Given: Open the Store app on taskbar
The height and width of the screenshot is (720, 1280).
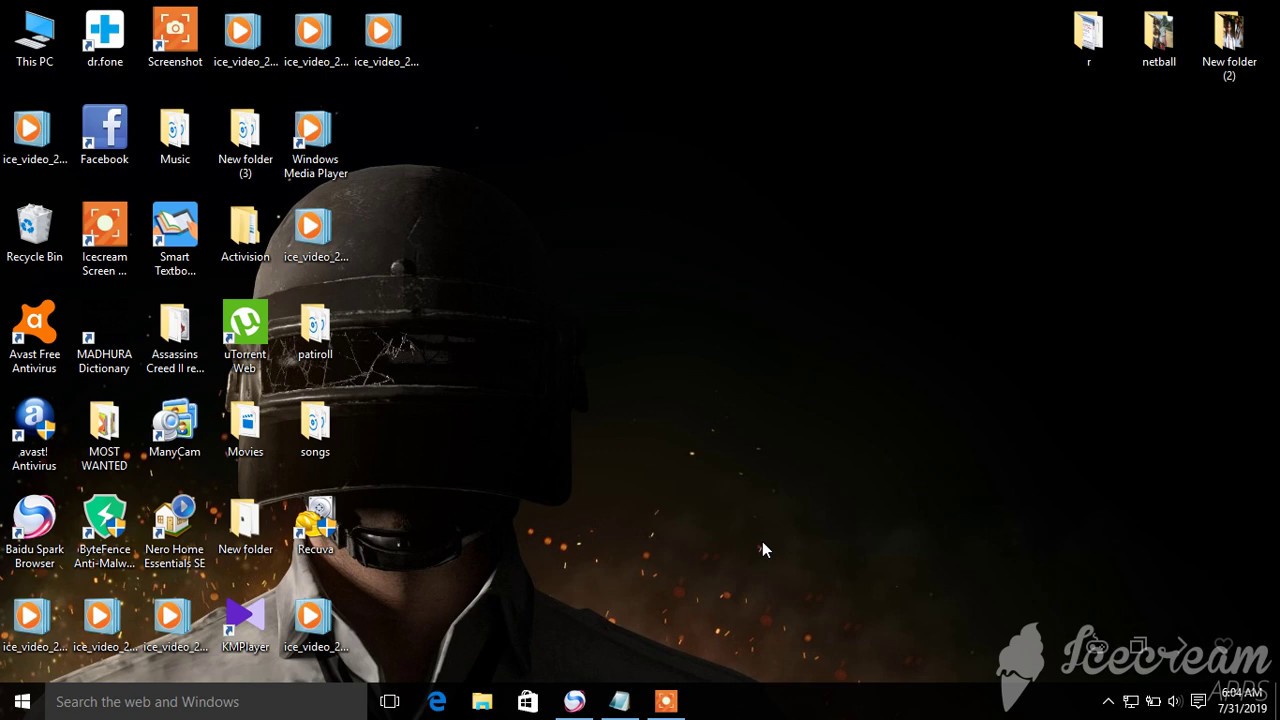Looking at the screenshot, I should point(527,702).
